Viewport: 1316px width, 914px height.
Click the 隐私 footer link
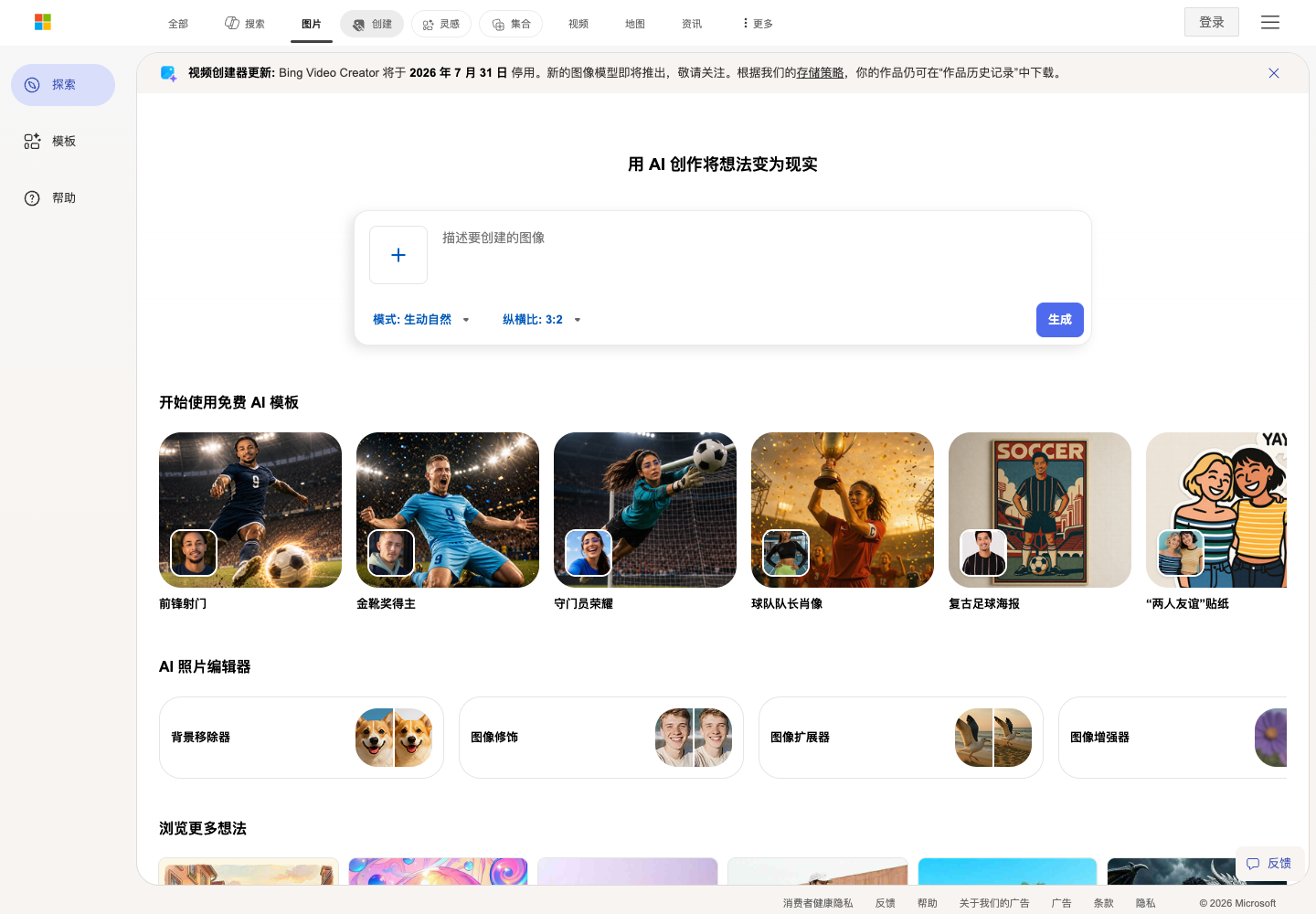click(x=1146, y=903)
